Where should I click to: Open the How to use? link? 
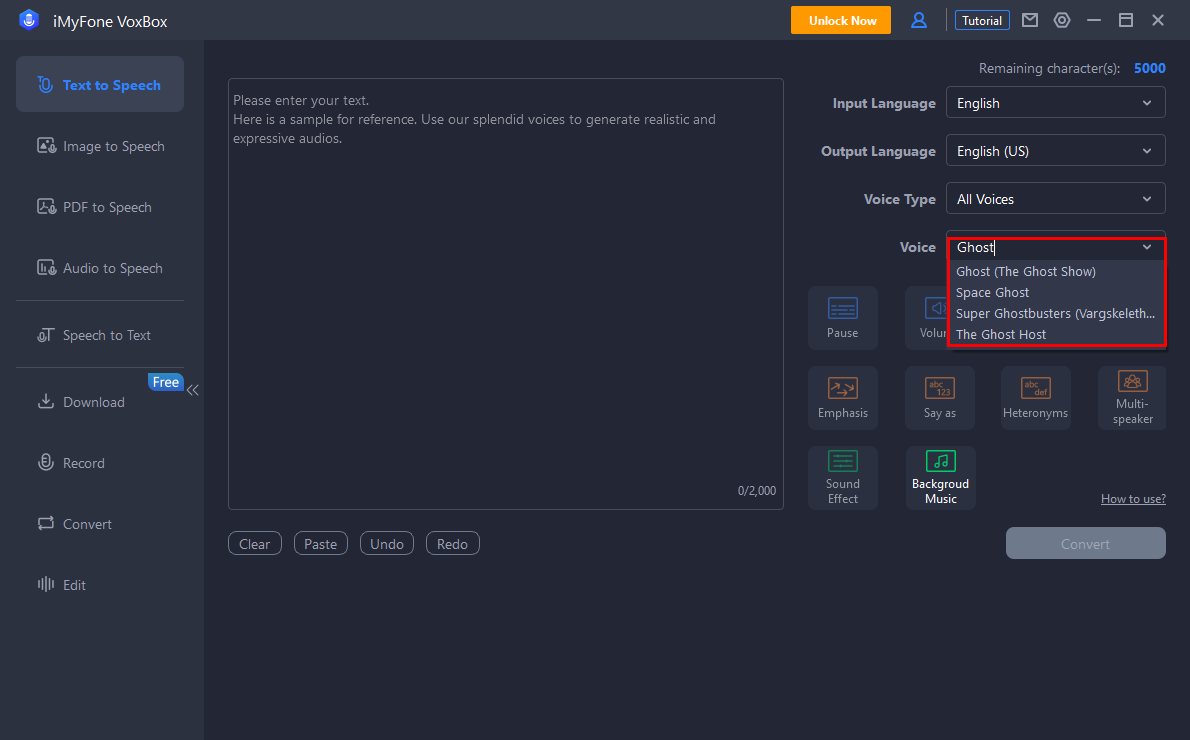click(x=1133, y=499)
